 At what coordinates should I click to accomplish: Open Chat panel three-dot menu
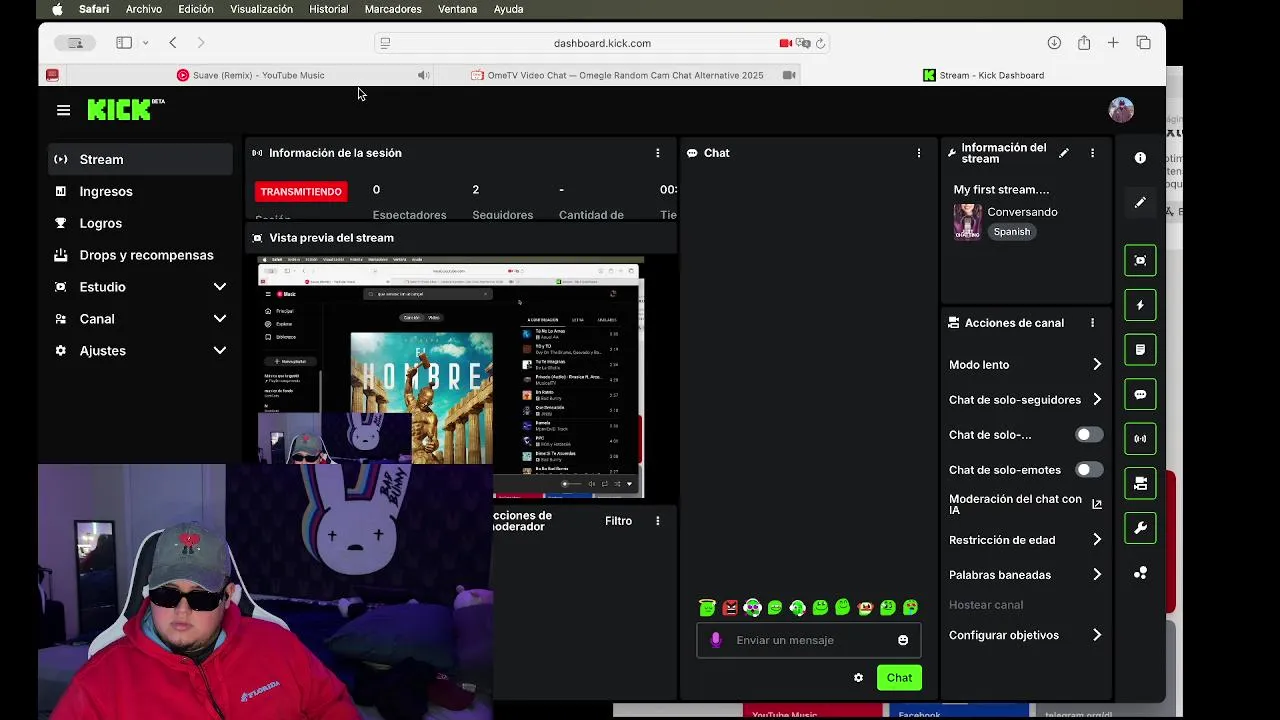pyautogui.click(x=919, y=153)
